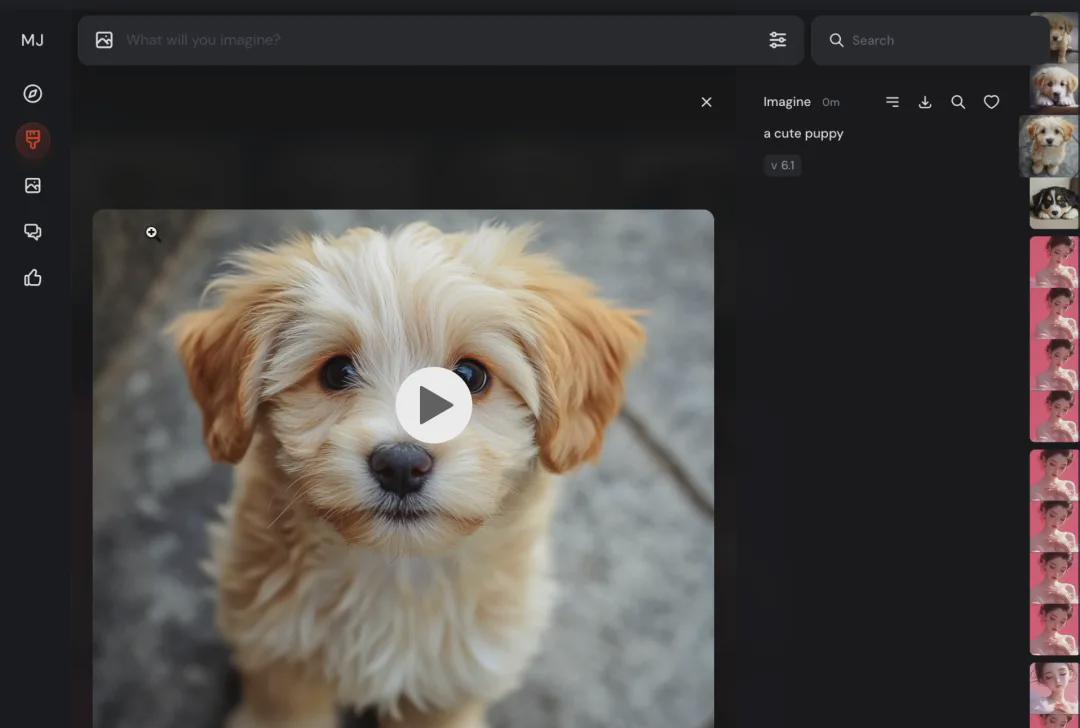Click the zoom-in magnifier on the image
Image resolution: width=1080 pixels, height=728 pixels.
click(x=153, y=234)
